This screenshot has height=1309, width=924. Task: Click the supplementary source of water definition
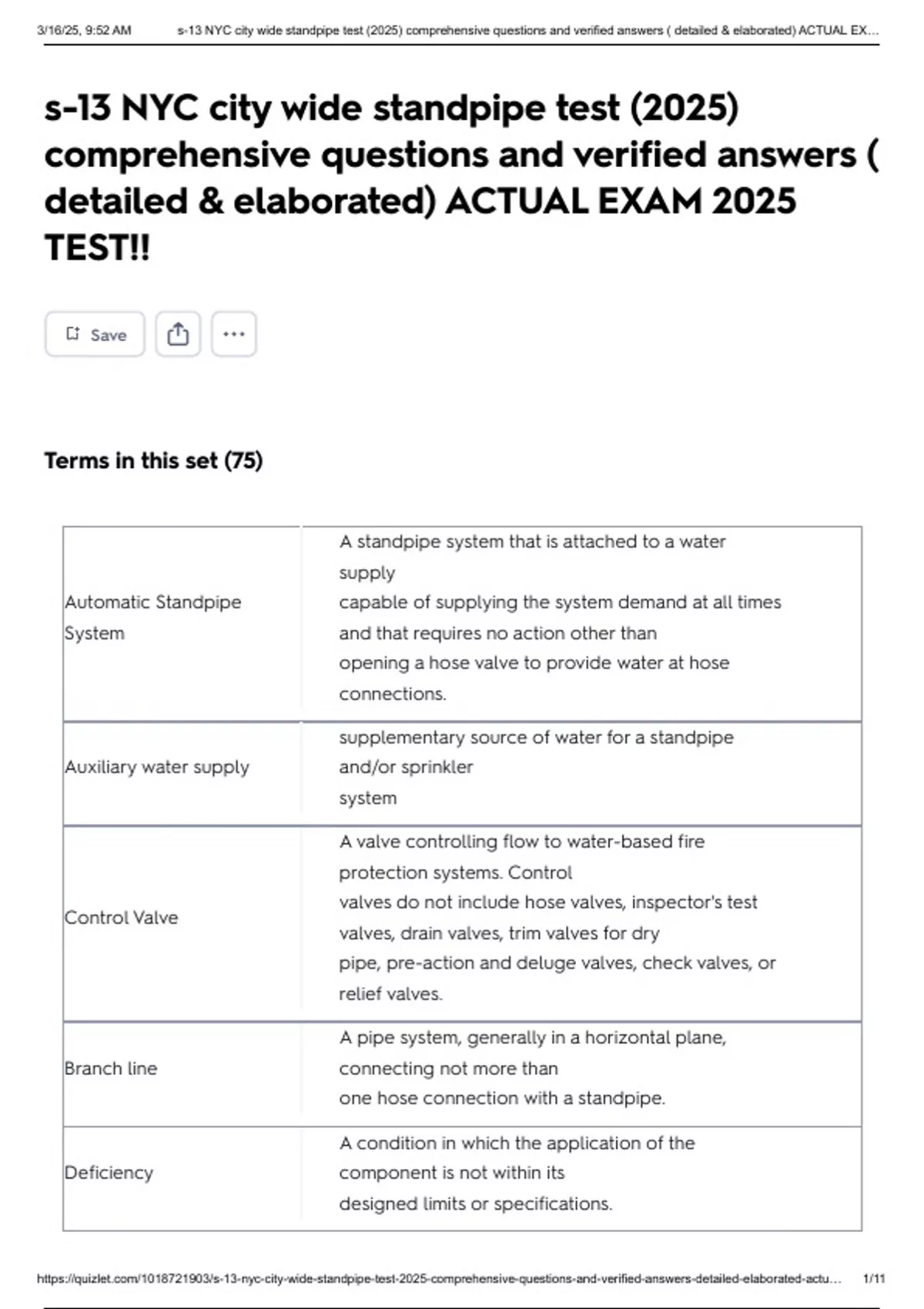tap(536, 767)
